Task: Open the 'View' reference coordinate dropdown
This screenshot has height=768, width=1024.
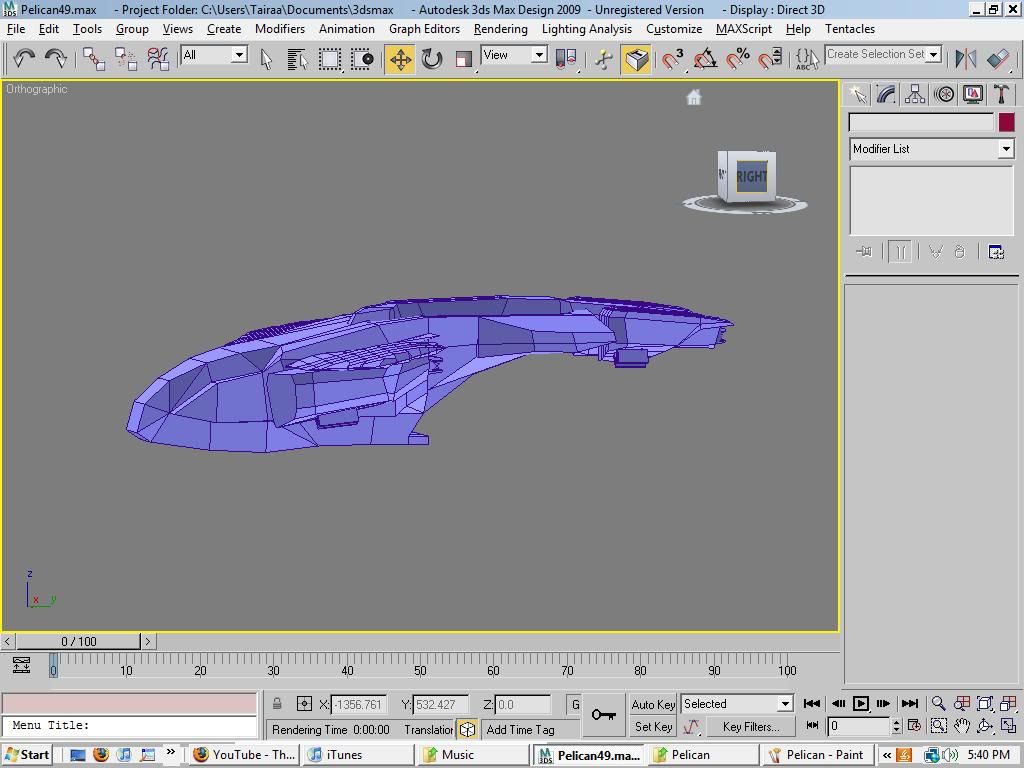Action: [x=514, y=55]
